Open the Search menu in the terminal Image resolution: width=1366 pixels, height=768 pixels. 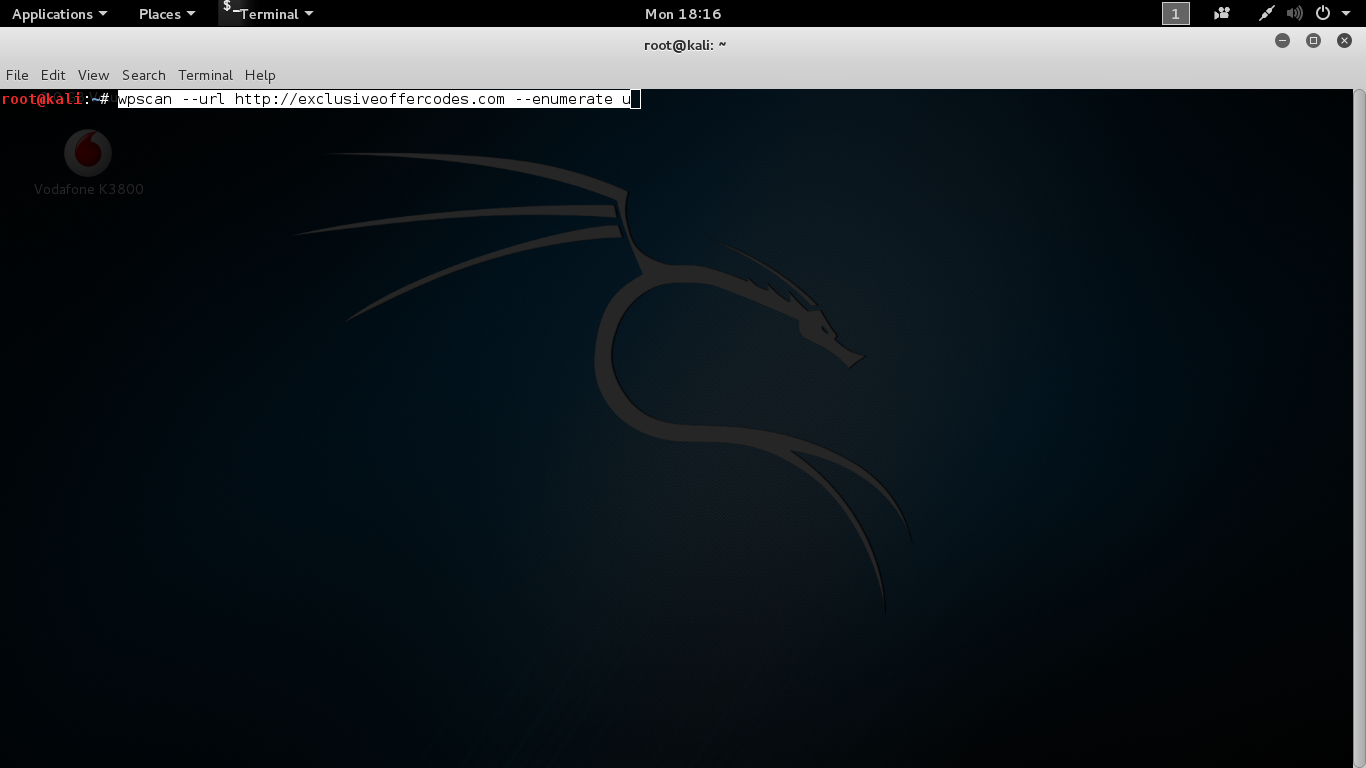pos(144,75)
